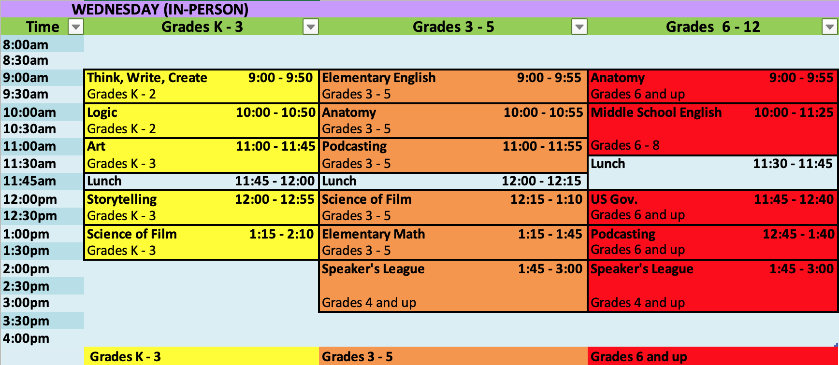
Task: Click the Elementary English class cell
Action: [x=453, y=86]
